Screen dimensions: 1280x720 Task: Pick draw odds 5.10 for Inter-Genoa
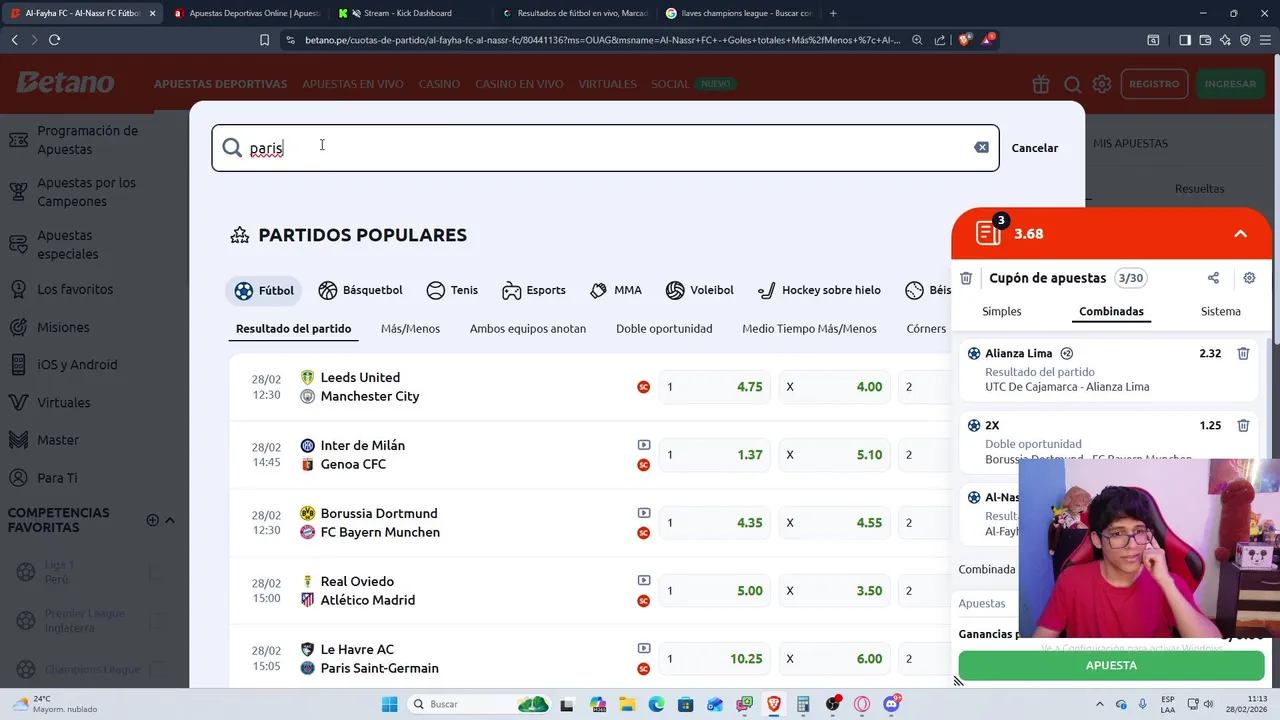point(834,455)
